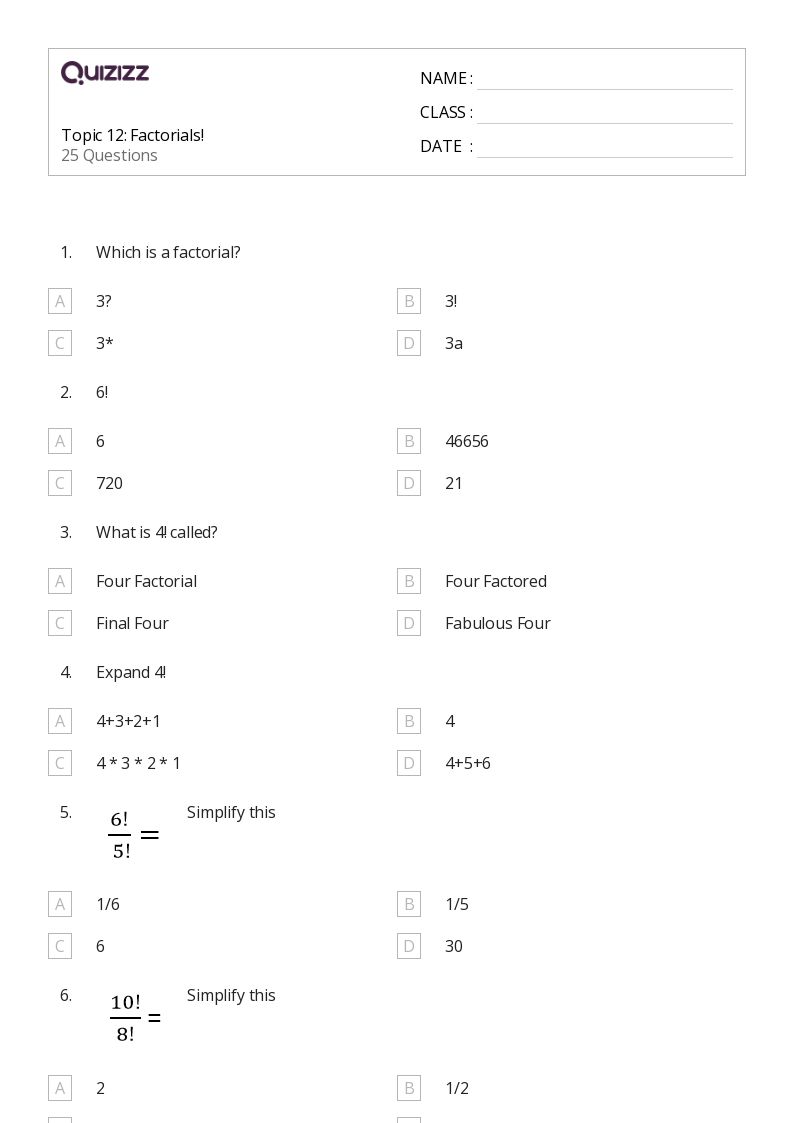Click the DATE input line

tap(604, 147)
